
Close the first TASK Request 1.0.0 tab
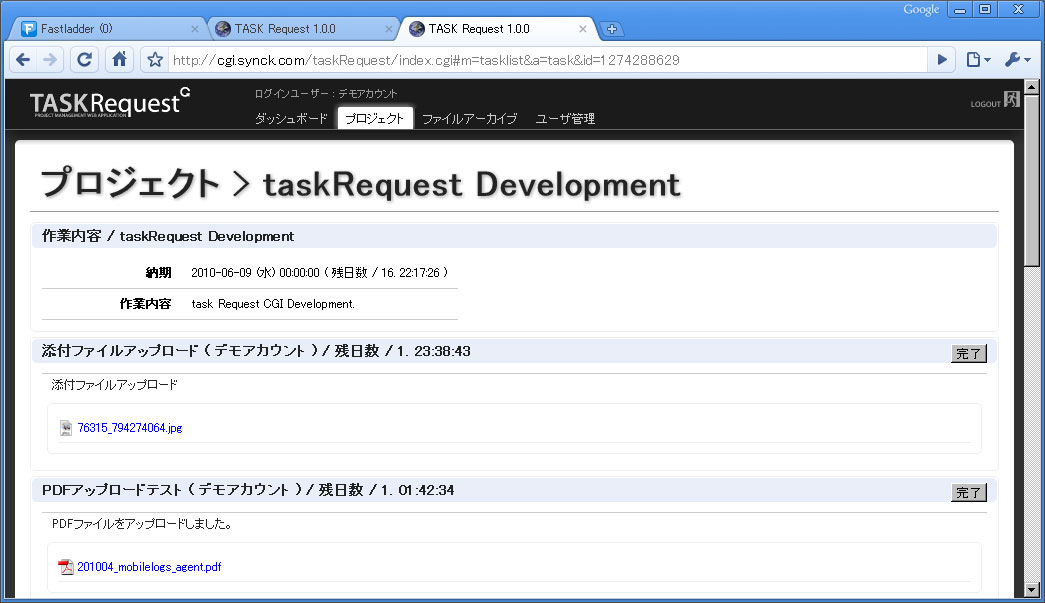click(x=389, y=29)
